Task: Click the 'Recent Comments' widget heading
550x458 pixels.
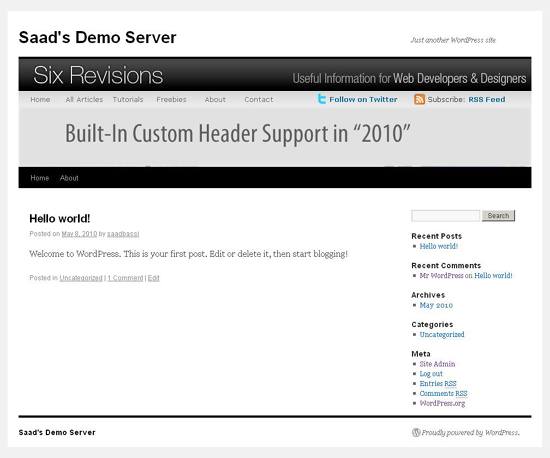Action: click(446, 265)
